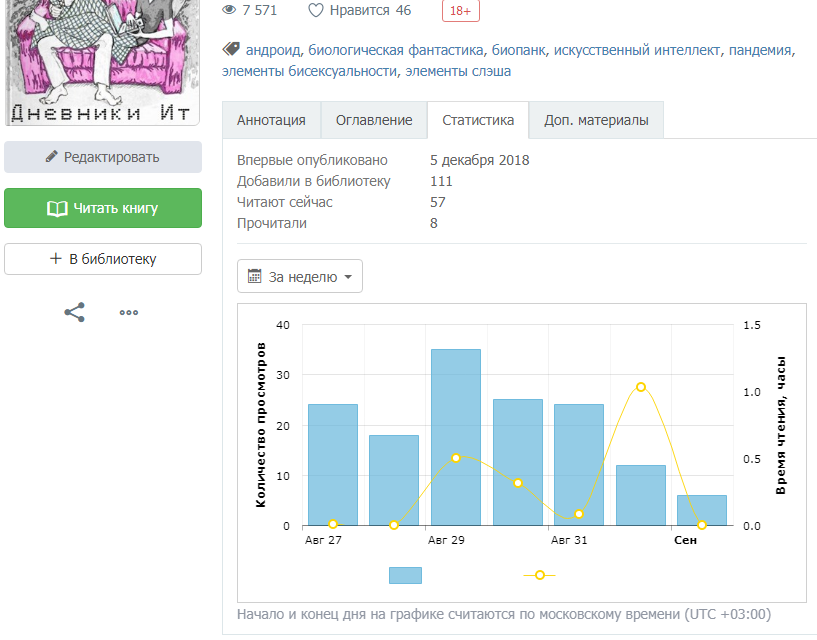Screen dimensions: 817x640
Task: Click the green Читать книгу button
Action: click(103, 208)
